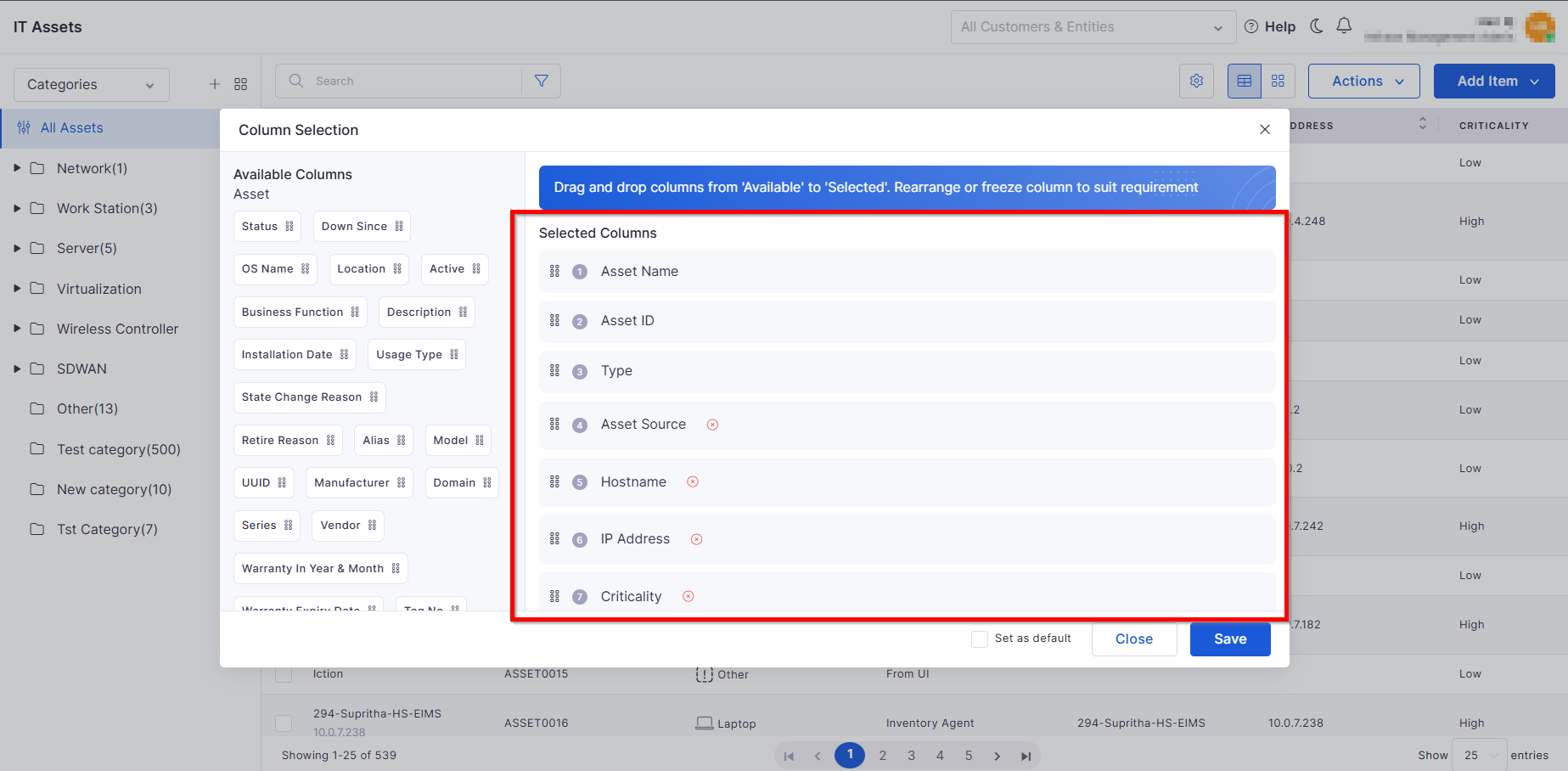Save the column selection
1568x771 pixels.
pyautogui.click(x=1230, y=639)
